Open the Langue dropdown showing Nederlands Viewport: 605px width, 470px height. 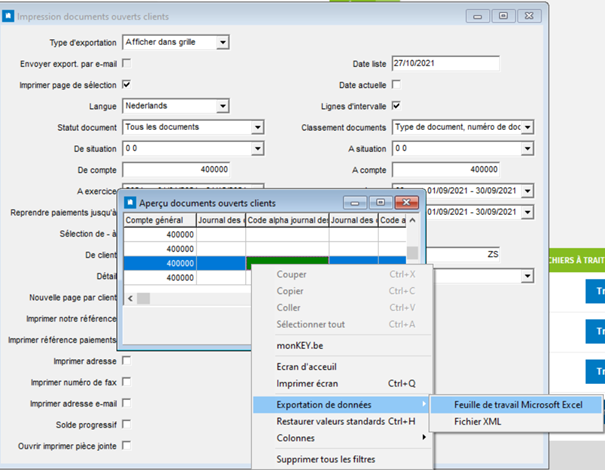click(x=223, y=106)
